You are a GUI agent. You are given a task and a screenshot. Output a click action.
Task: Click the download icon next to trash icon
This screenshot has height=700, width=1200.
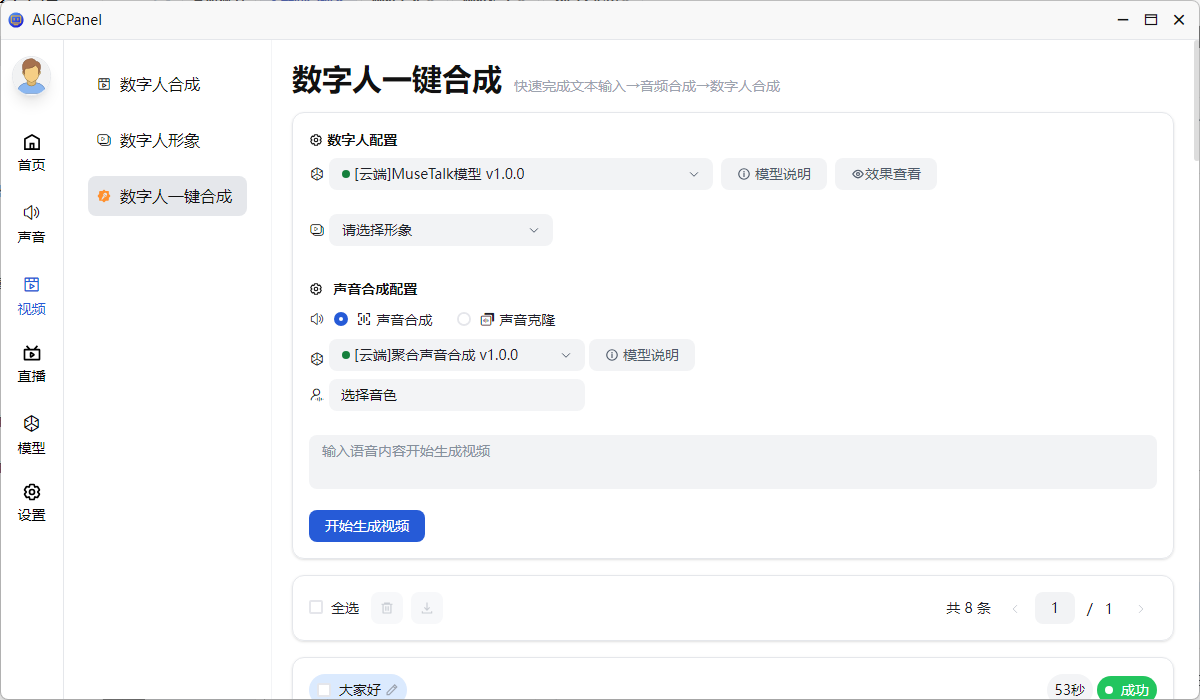point(426,607)
